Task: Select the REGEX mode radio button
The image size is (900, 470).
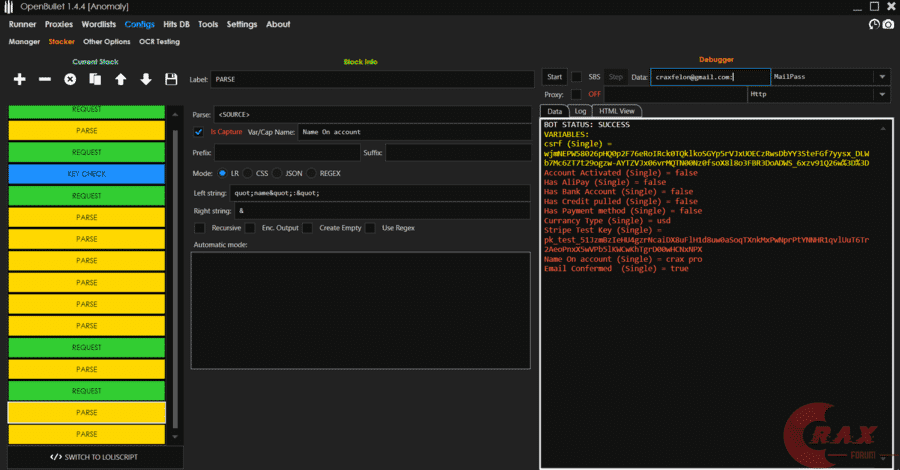Action: [x=311, y=173]
